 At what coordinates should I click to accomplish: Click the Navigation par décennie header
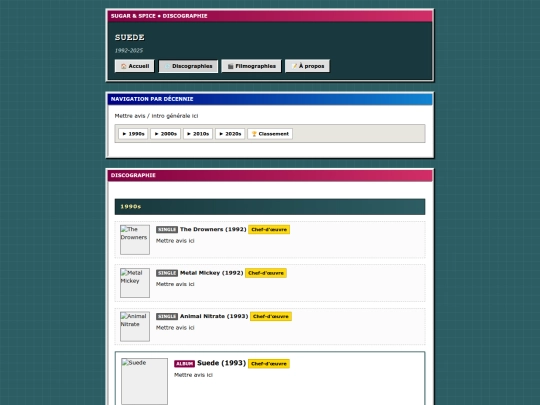[270, 99]
